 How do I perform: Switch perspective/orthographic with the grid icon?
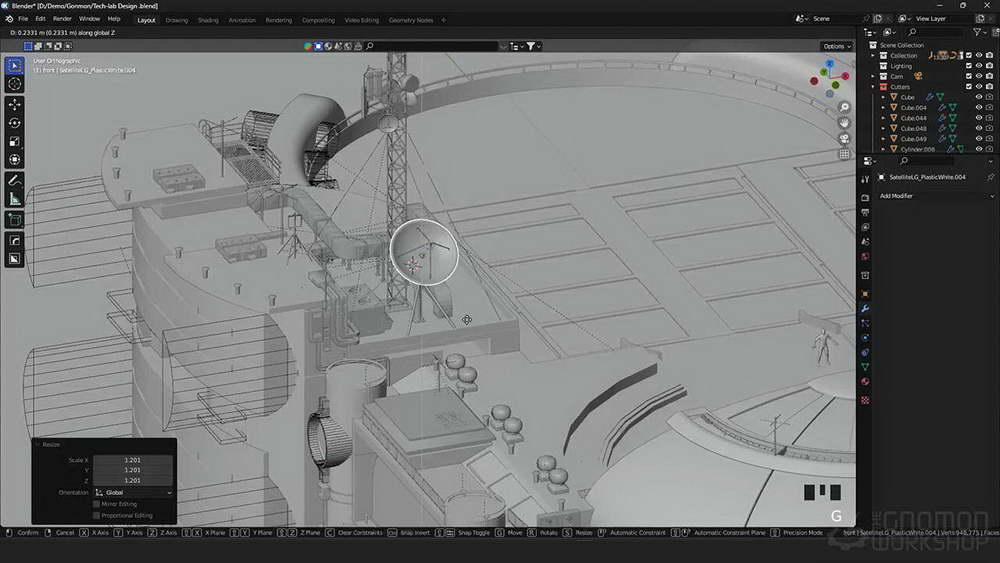pos(844,154)
